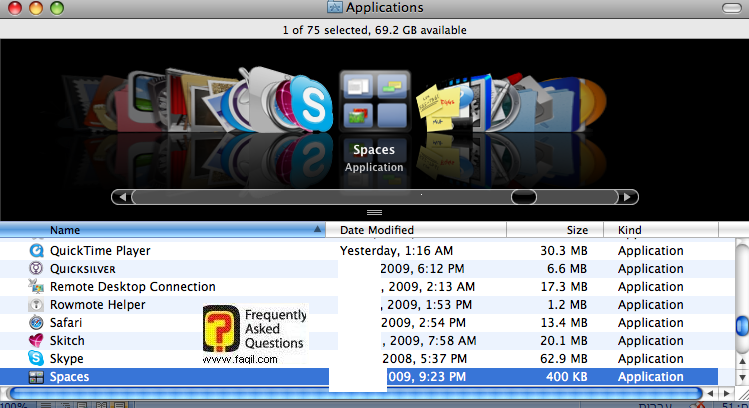Select Rowmote Helper name
This screenshot has width=749, height=408.
[97, 305]
